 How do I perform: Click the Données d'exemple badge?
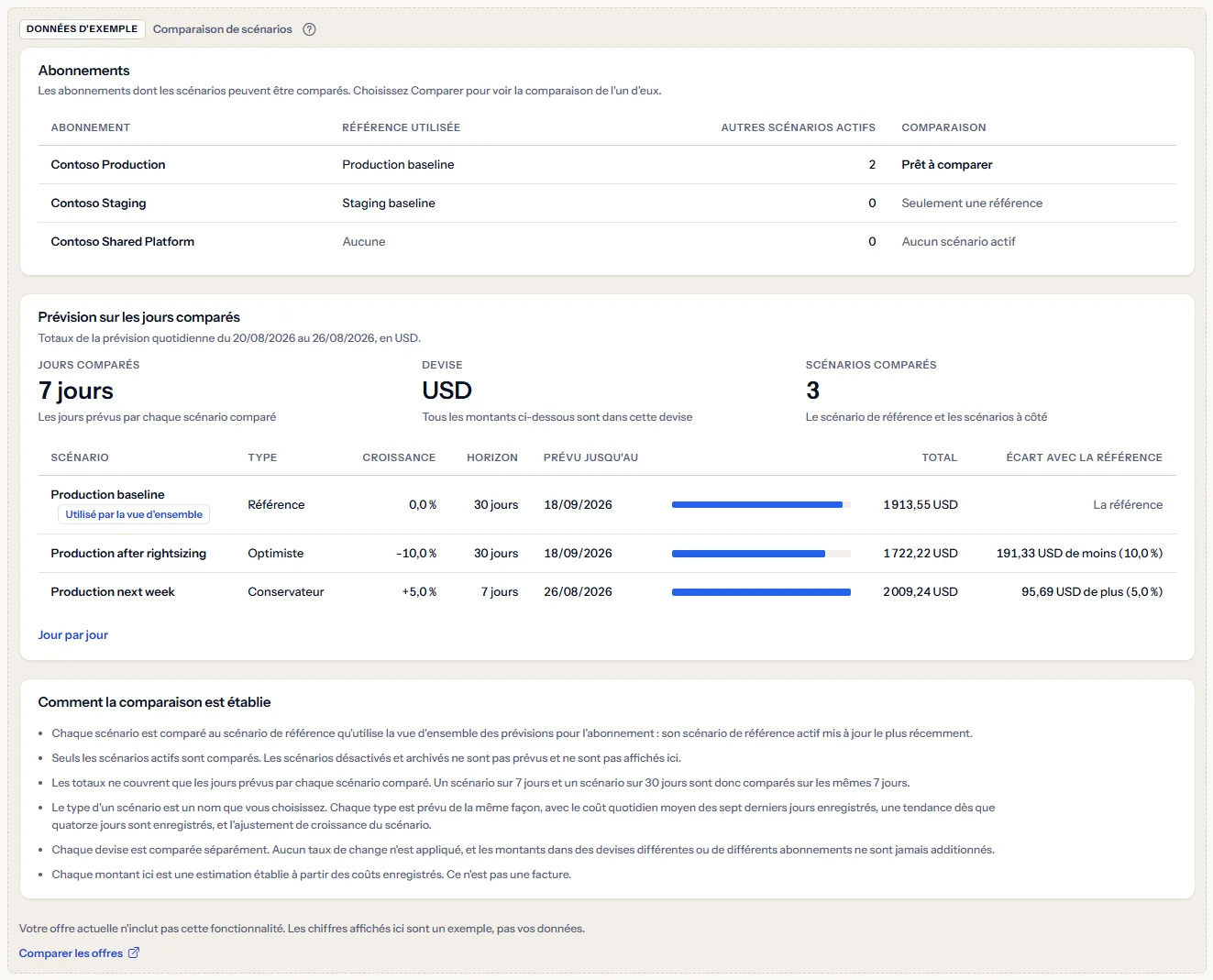[83, 29]
